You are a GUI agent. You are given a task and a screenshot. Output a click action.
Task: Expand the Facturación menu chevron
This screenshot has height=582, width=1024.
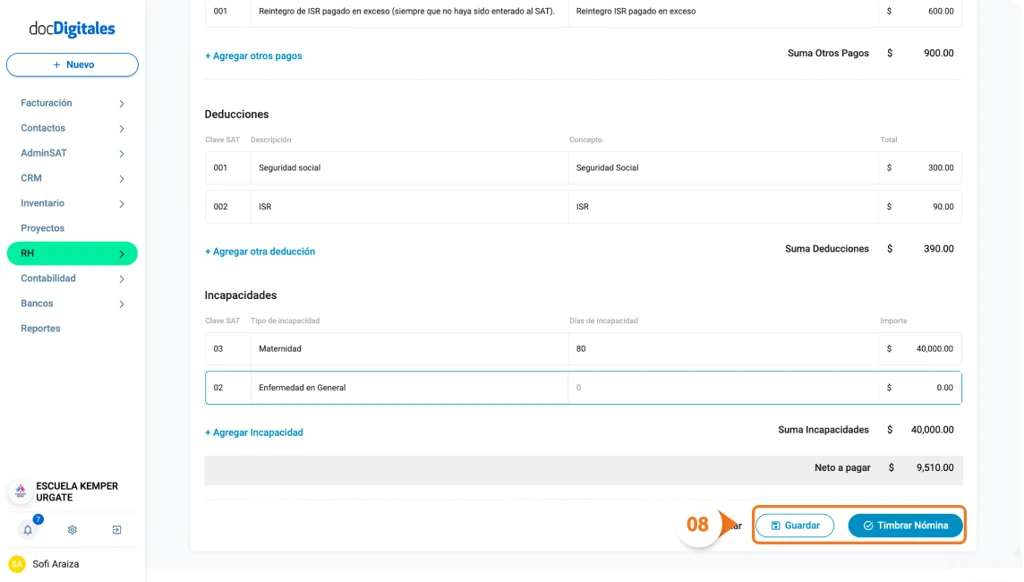coord(121,103)
